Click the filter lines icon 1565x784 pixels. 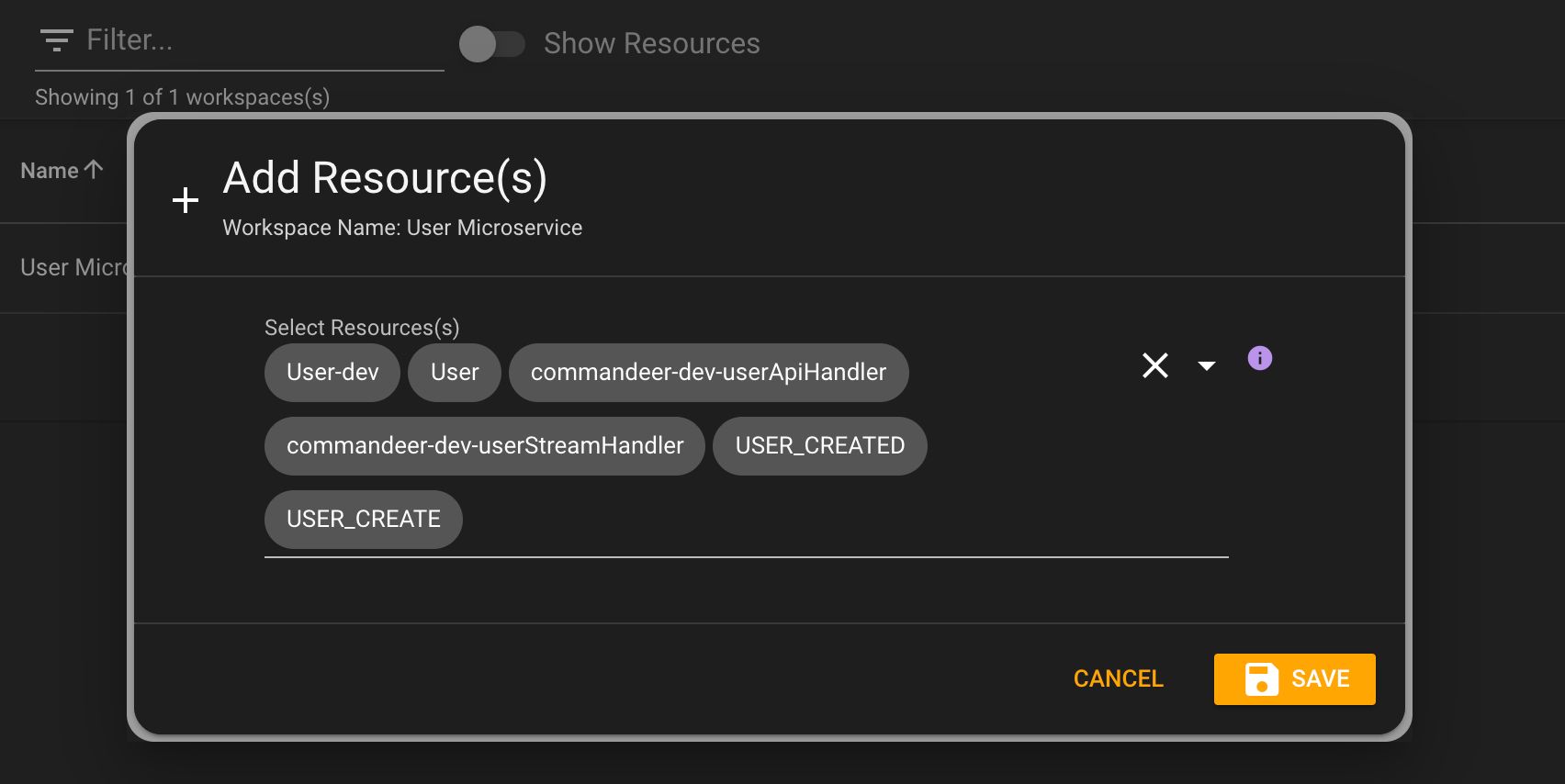pos(57,40)
